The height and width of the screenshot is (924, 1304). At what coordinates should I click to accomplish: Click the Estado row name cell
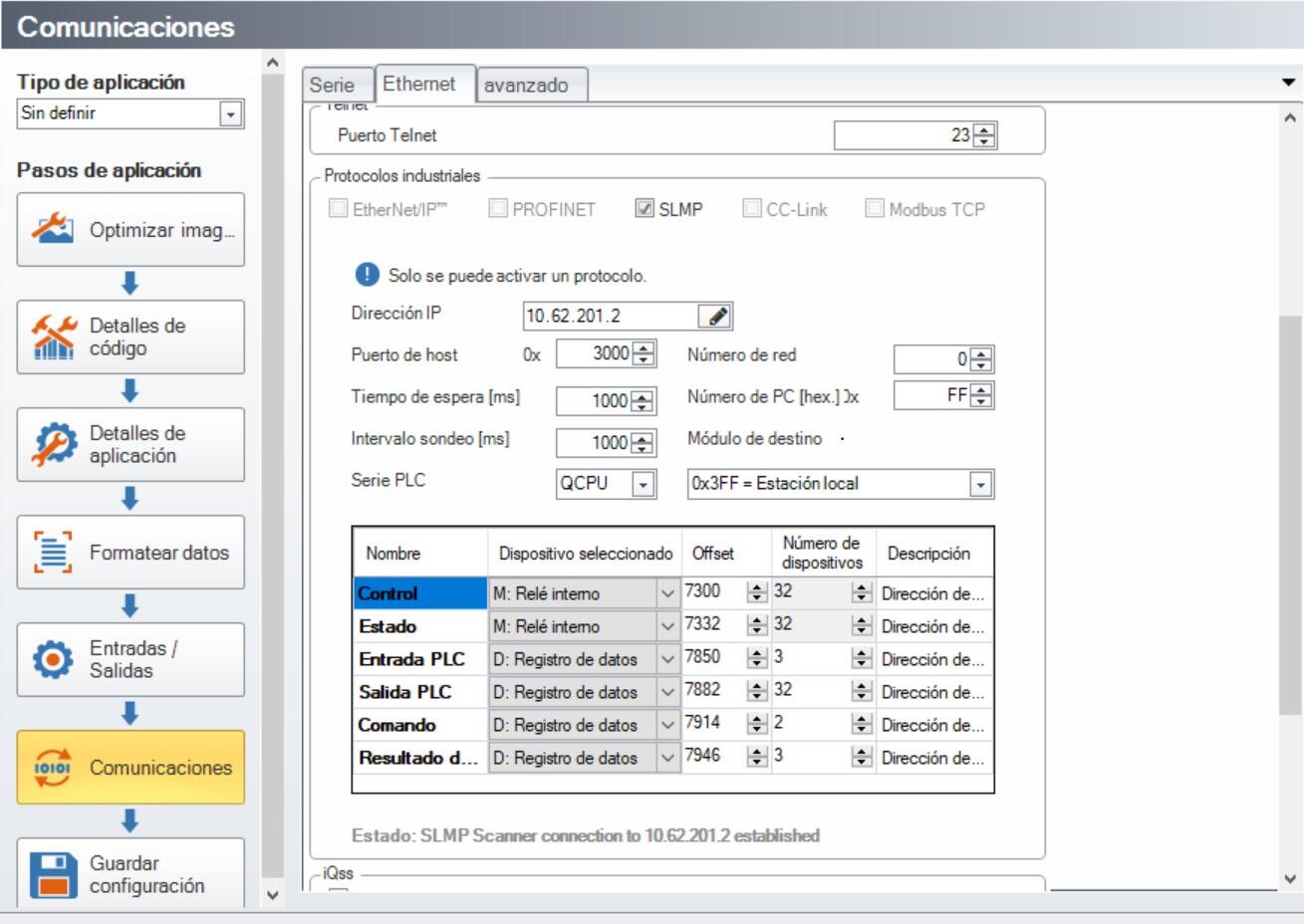click(x=419, y=626)
